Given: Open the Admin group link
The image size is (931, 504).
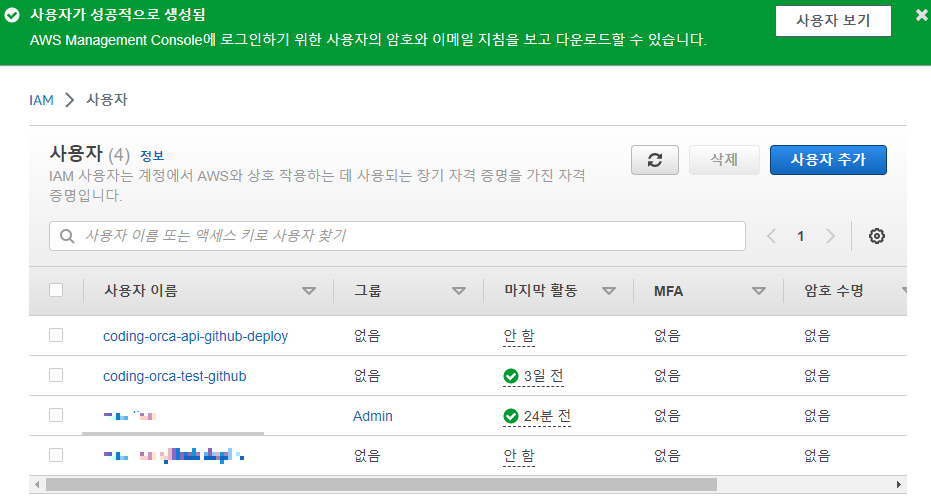Looking at the screenshot, I should pos(373,416).
